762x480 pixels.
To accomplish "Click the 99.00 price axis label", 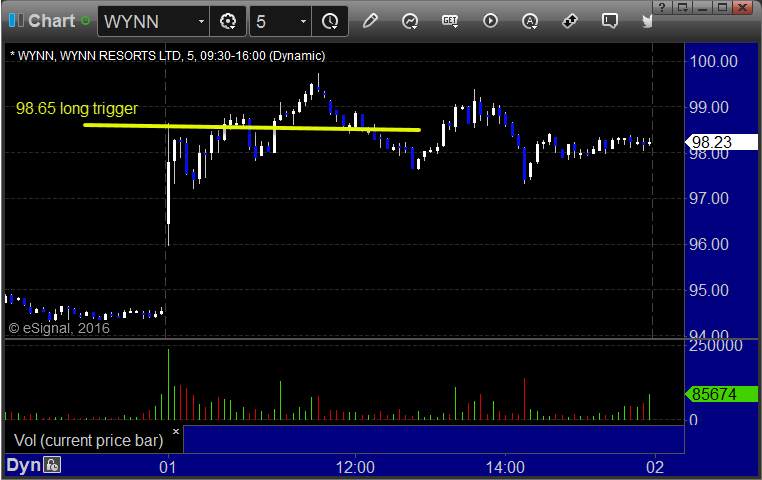I will 709,107.
